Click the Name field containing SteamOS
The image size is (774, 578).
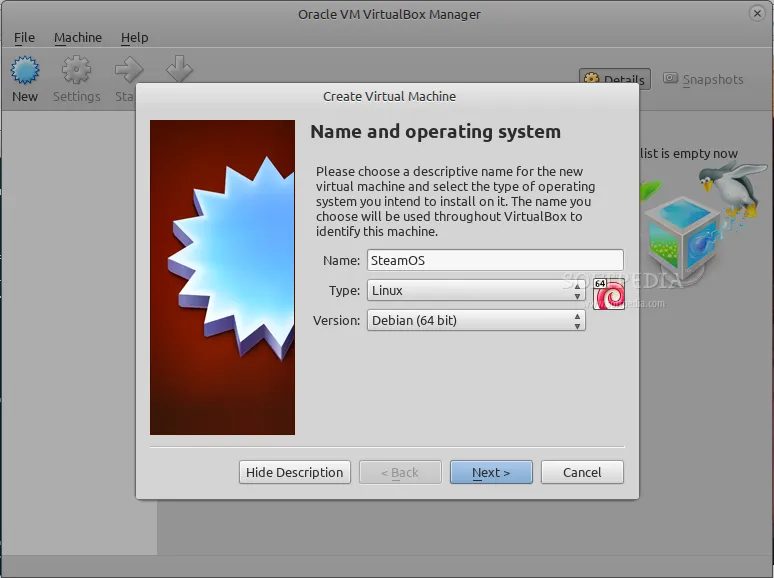point(495,260)
